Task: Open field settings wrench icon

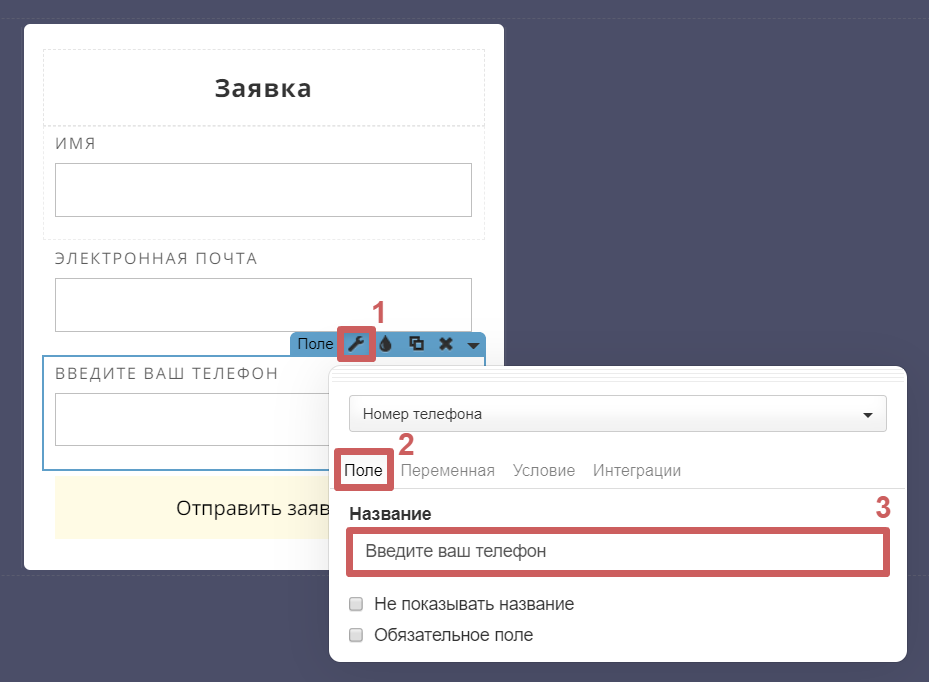Action: tap(356, 344)
